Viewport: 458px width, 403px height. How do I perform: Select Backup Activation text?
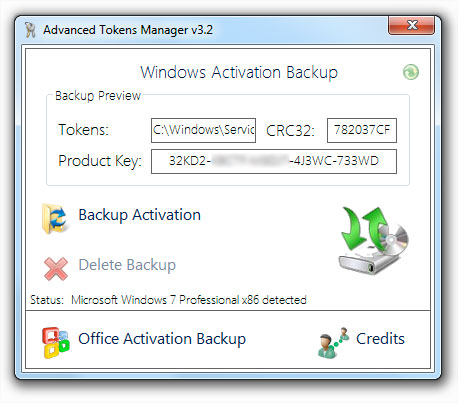click(139, 215)
